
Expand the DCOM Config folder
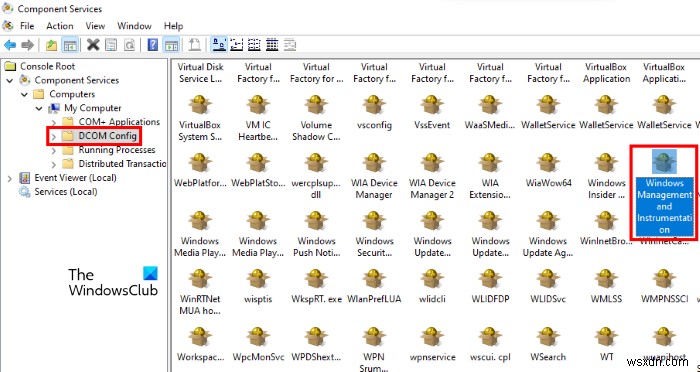[x=54, y=136]
